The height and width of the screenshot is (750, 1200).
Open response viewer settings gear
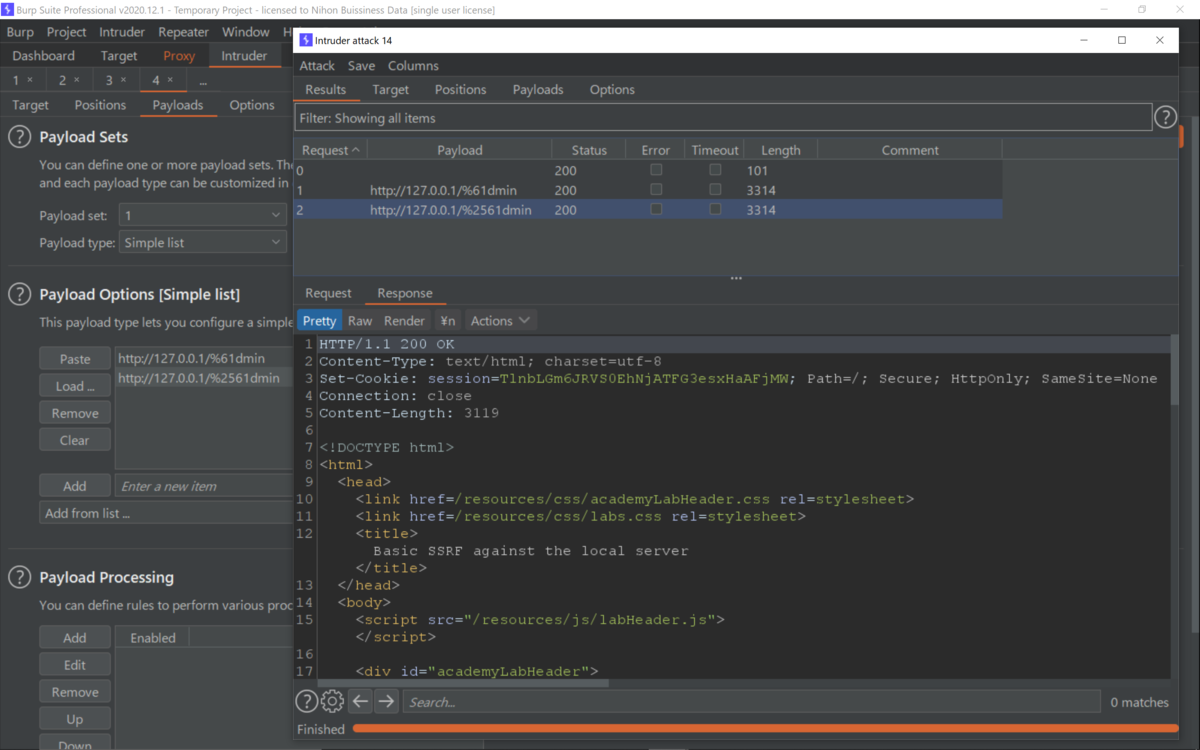click(333, 701)
